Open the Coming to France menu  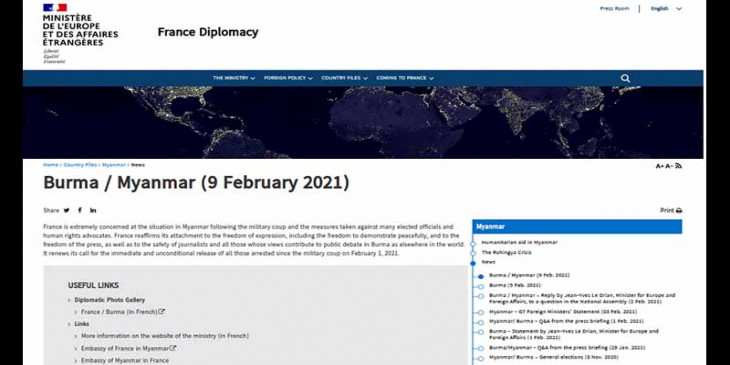pos(405,78)
